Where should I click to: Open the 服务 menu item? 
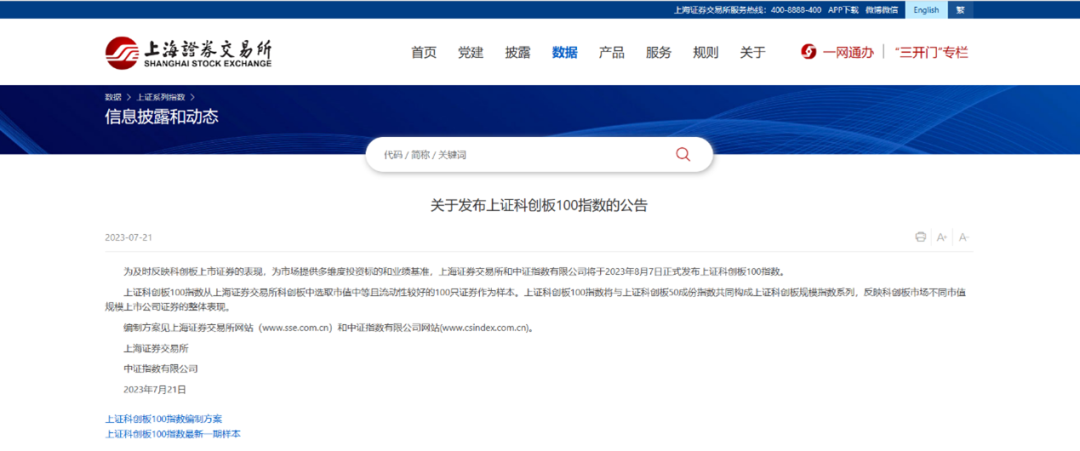658,53
